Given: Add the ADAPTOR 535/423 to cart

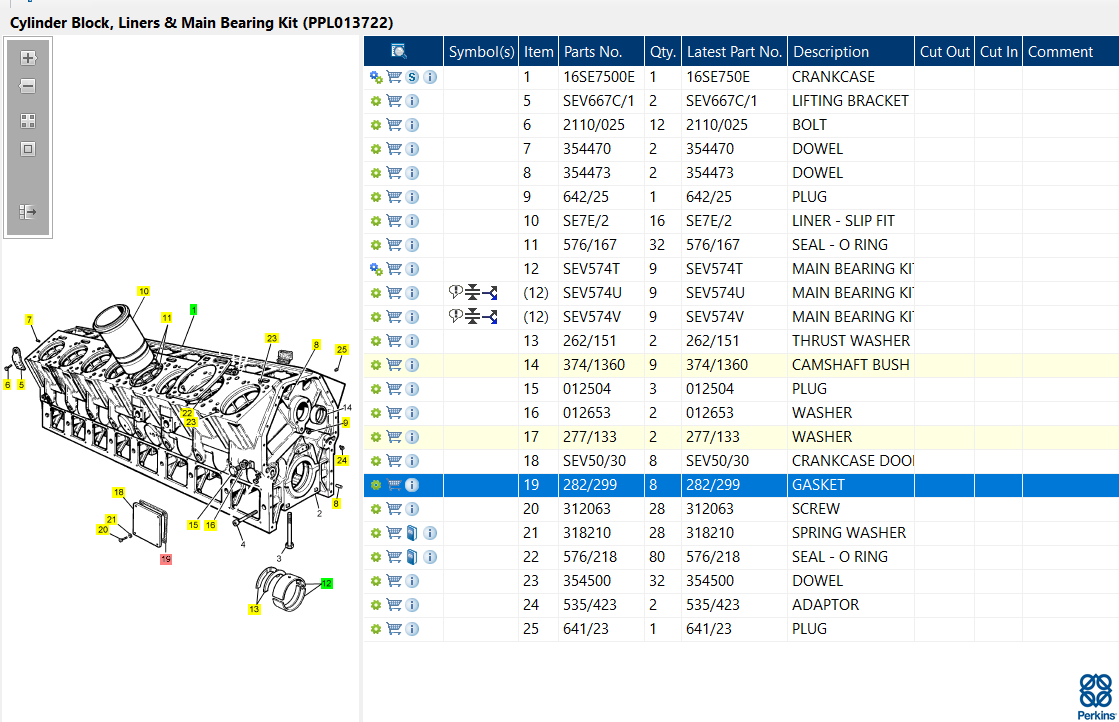Looking at the screenshot, I should tap(394, 605).
